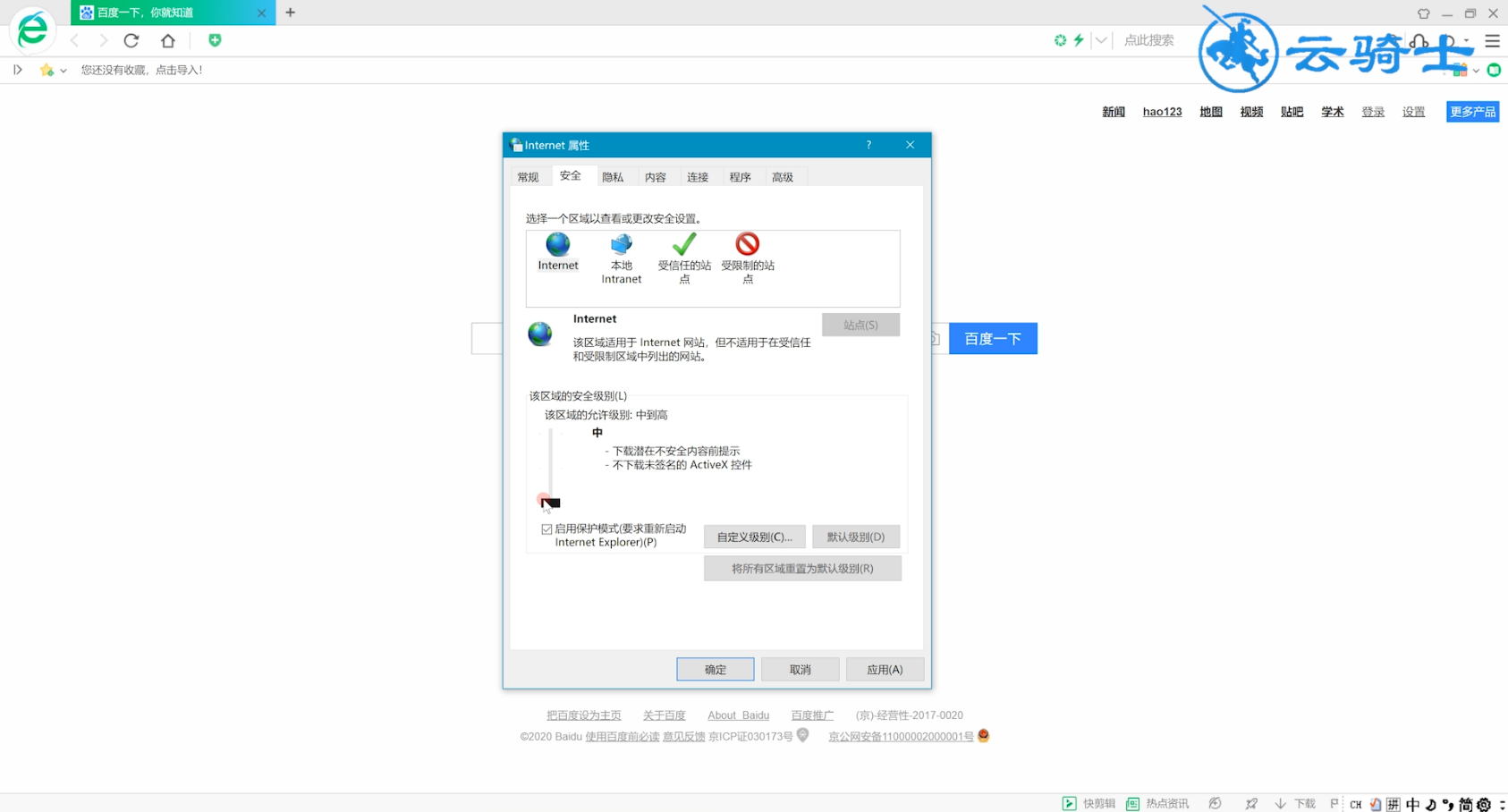Viewport: 1508px width, 812px height.
Task: Click the IME 拼 pinyin icon
Action: click(x=1394, y=804)
